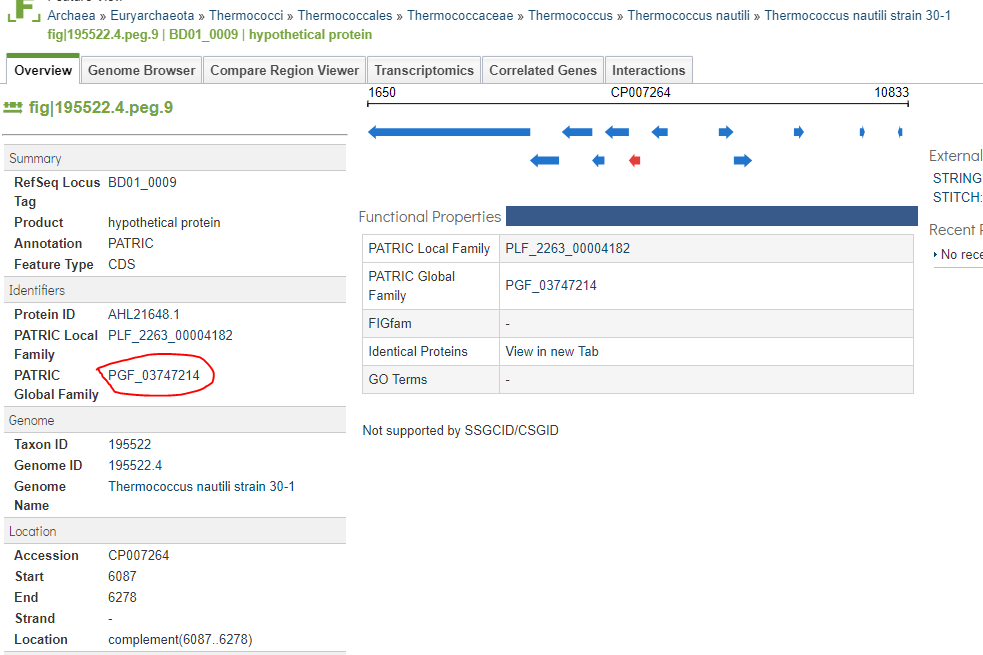Click the 10833 end coordinate label

click(x=891, y=92)
